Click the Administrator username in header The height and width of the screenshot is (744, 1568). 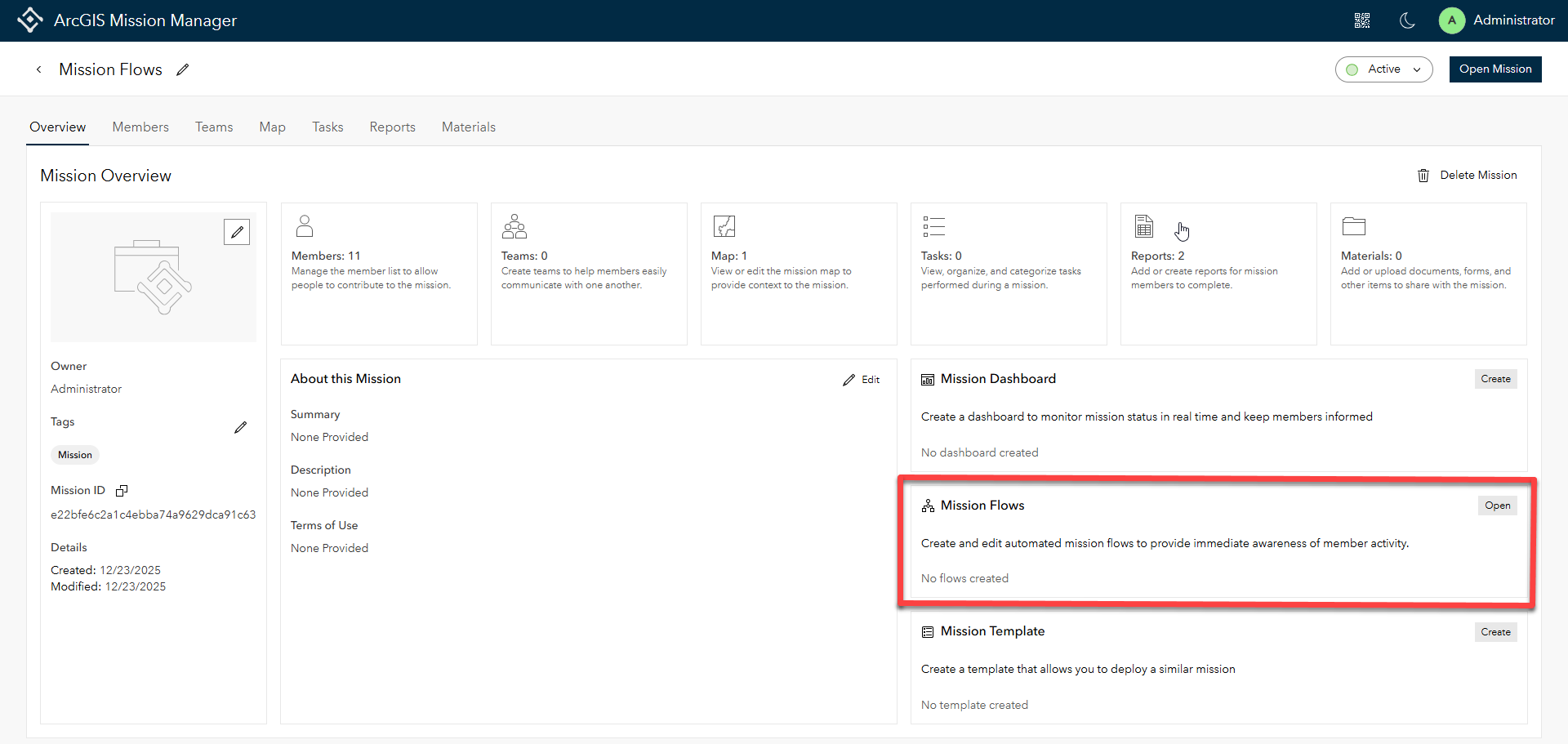1514,20
